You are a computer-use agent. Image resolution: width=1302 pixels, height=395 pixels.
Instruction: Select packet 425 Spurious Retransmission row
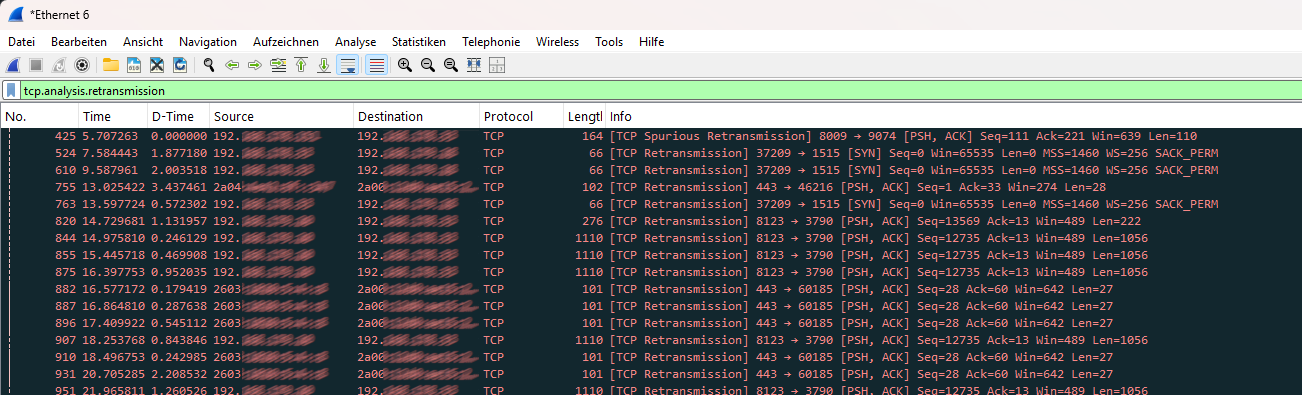pyautogui.click(x=651, y=136)
